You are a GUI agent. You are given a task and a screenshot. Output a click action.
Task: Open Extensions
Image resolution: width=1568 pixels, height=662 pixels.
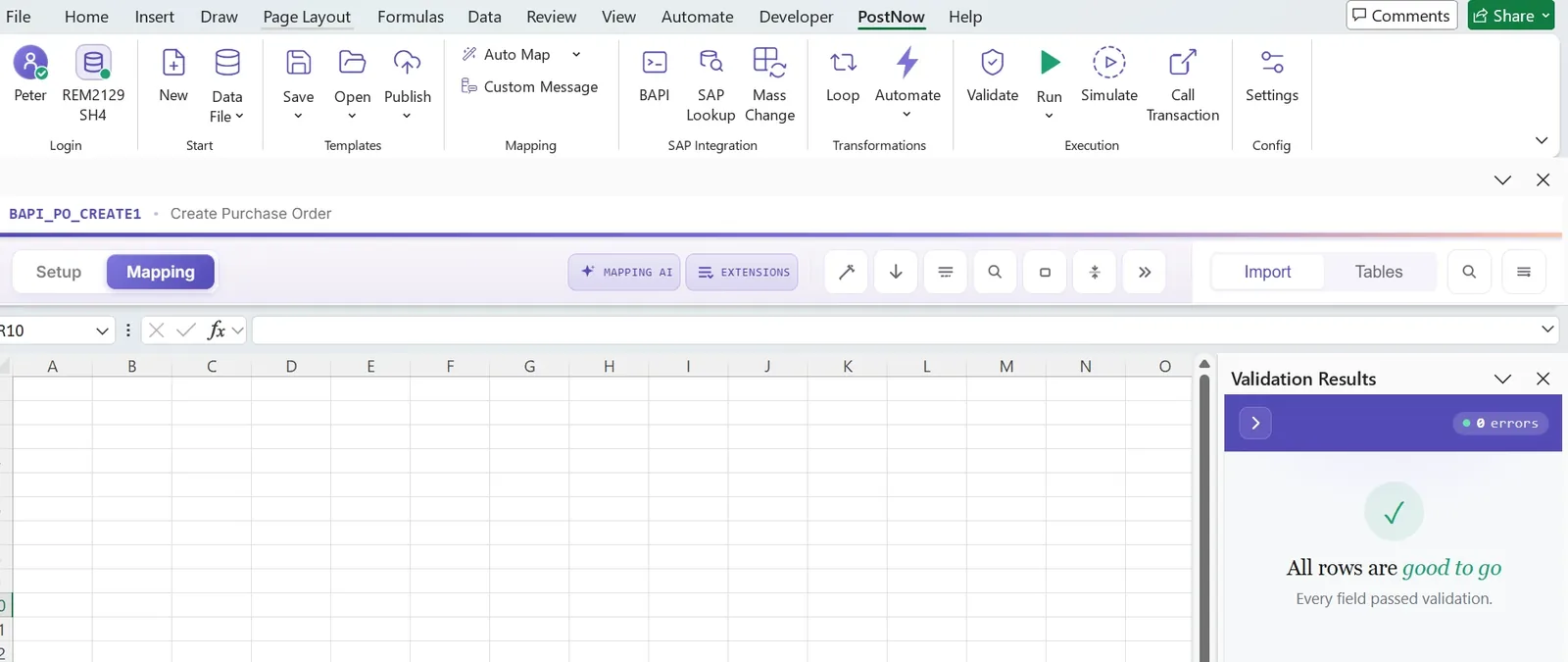(x=742, y=272)
